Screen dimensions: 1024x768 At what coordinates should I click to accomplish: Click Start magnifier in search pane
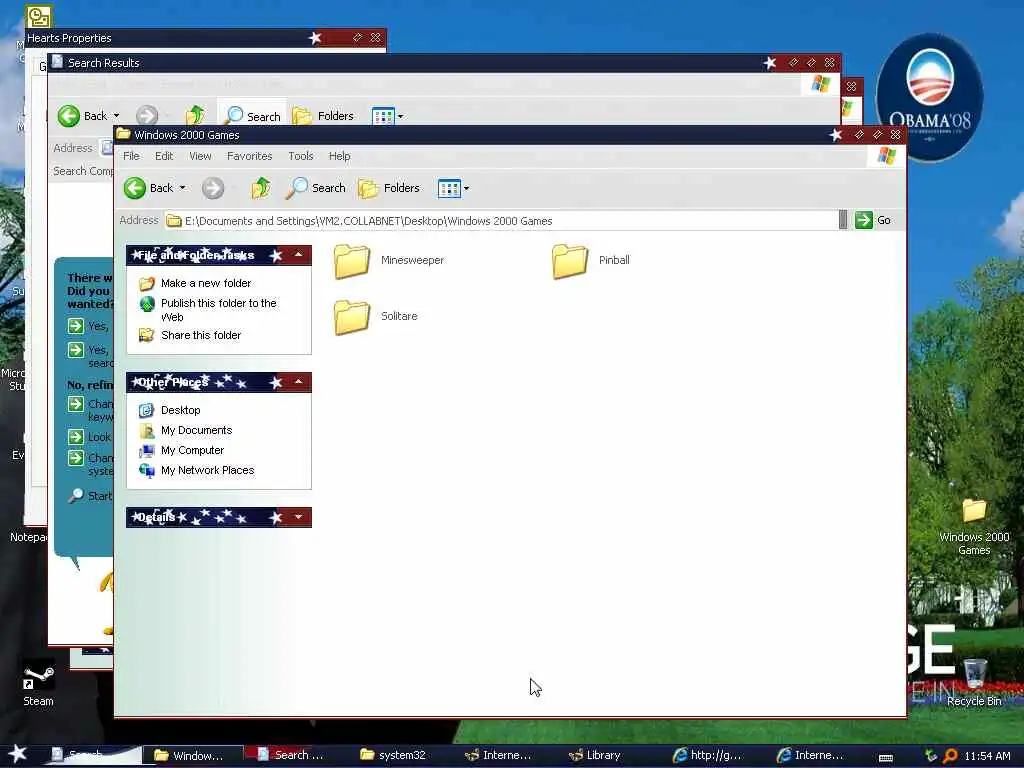(x=76, y=496)
